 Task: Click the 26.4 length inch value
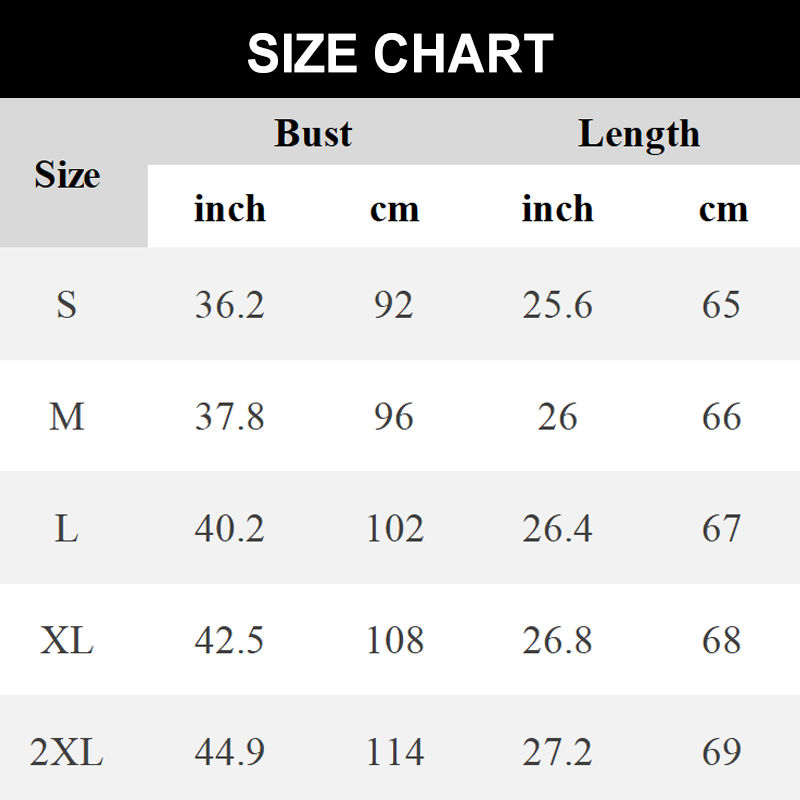[x=557, y=528]
